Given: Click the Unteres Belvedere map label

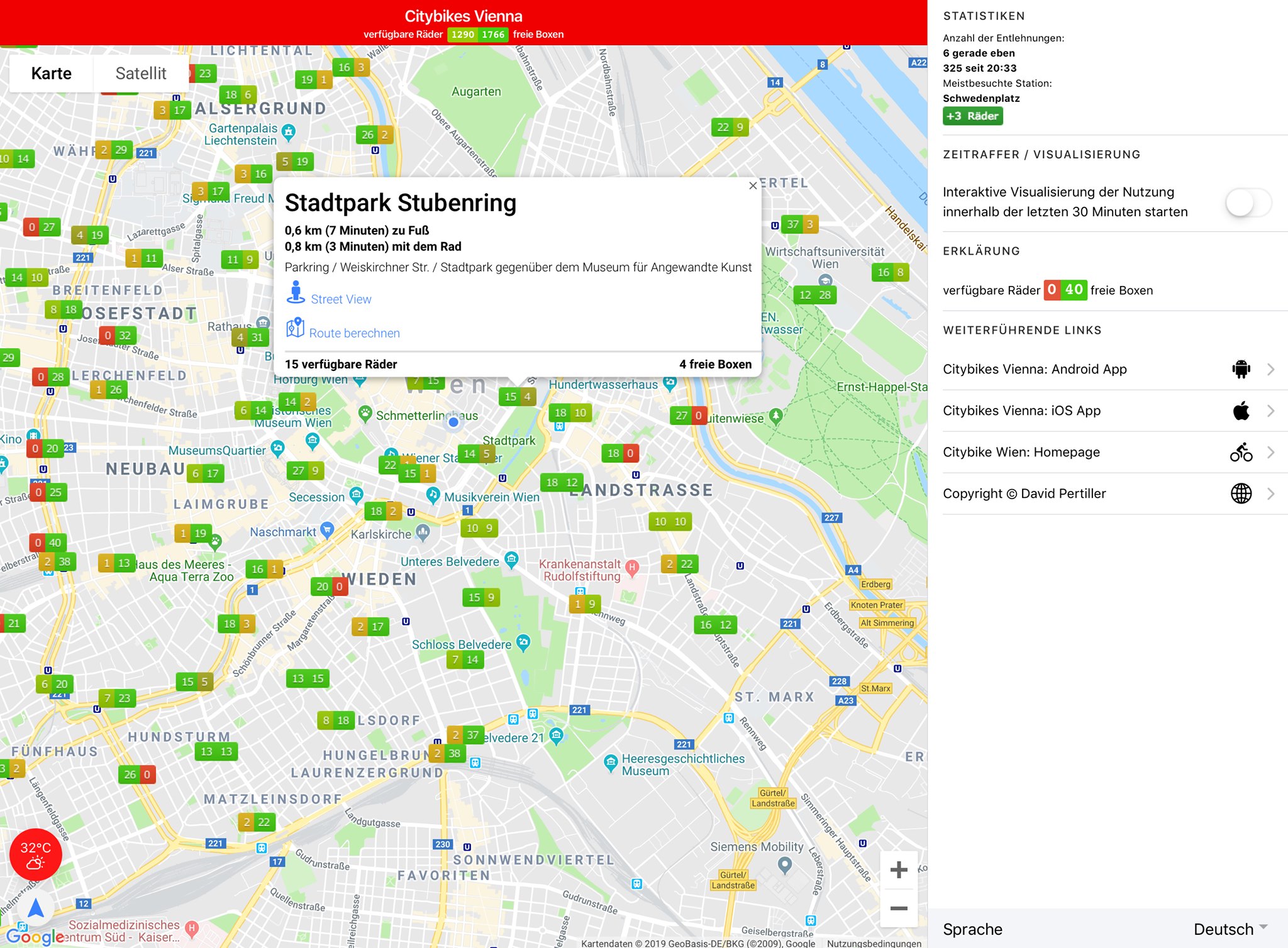Looking at the screenshot, I should click(450, 561).
